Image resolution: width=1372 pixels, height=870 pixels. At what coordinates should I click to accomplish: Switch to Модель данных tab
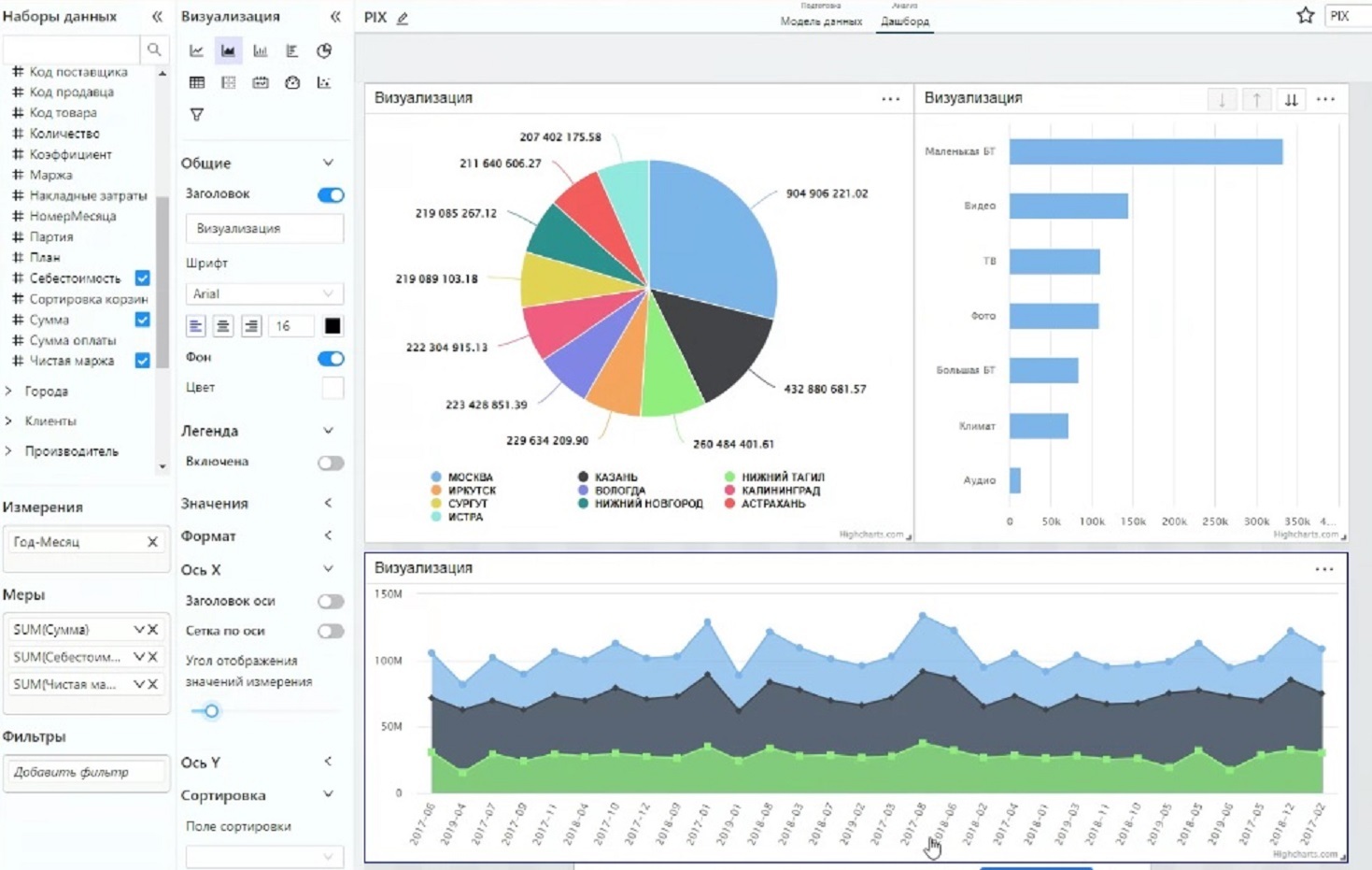point(821,21)
